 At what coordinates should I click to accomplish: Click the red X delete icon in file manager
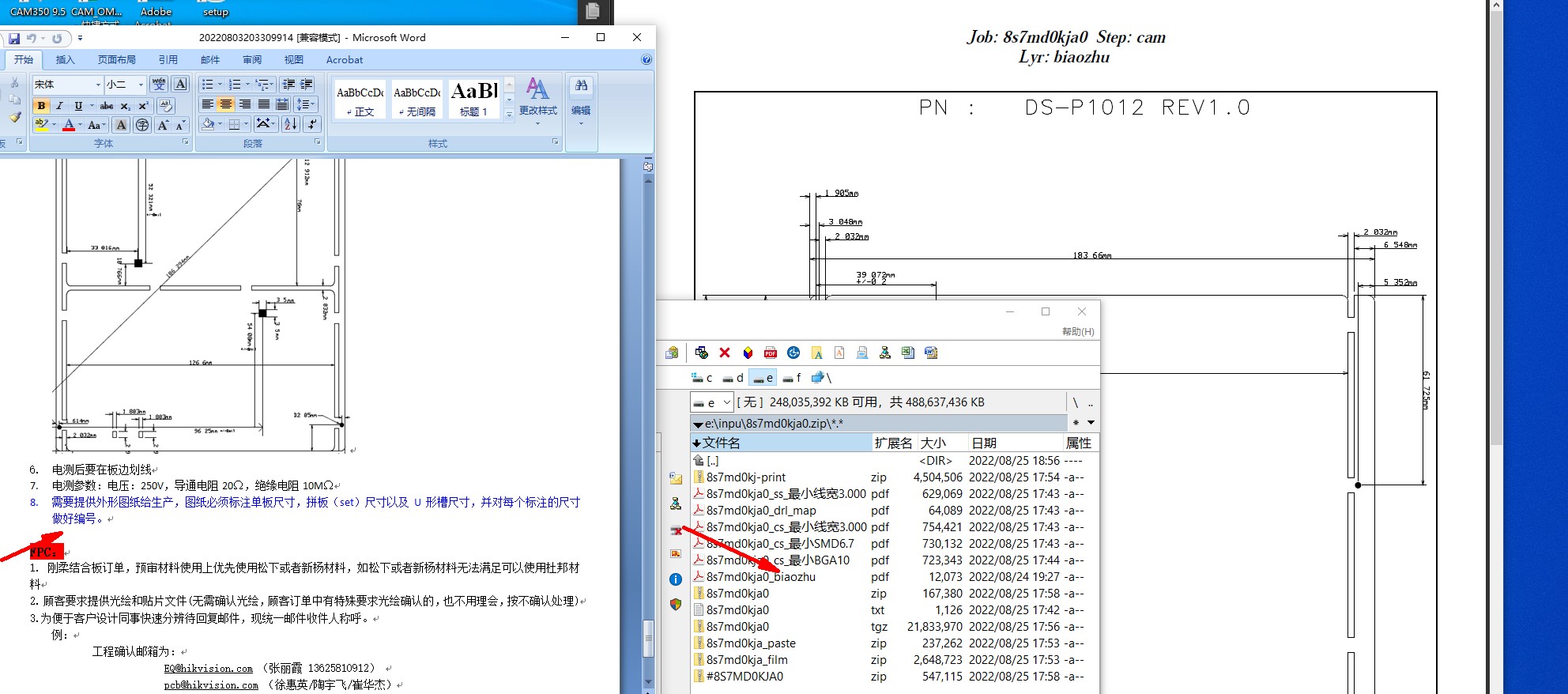(x=725, y=353)
